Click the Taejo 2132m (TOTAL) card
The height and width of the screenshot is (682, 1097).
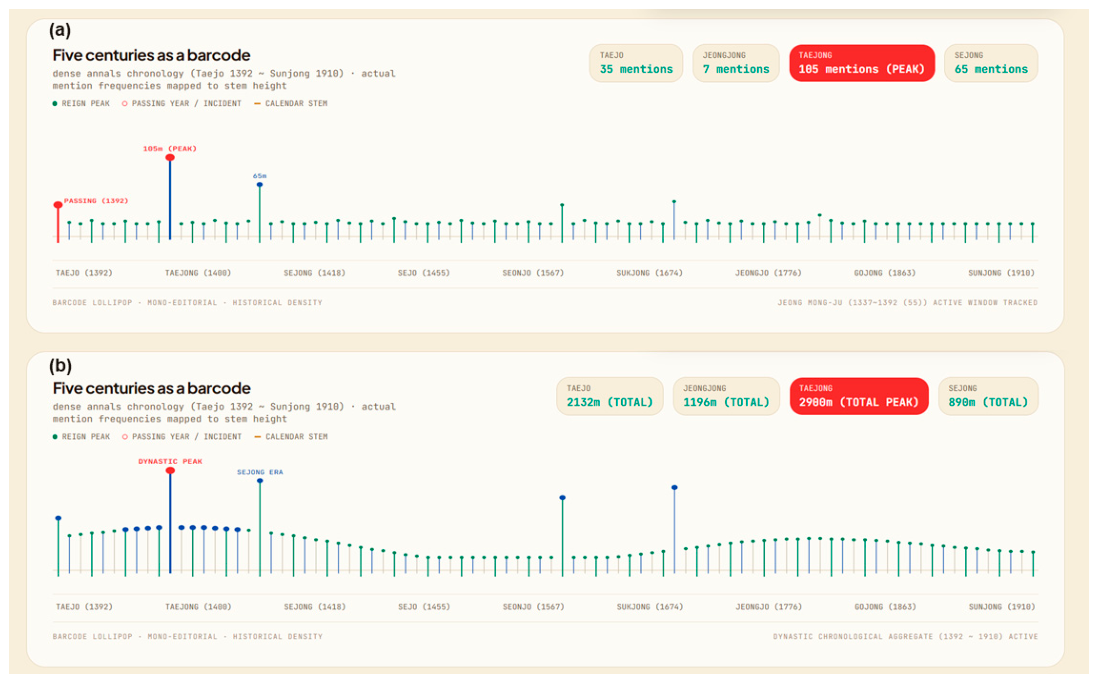click(x=609, y=396)
